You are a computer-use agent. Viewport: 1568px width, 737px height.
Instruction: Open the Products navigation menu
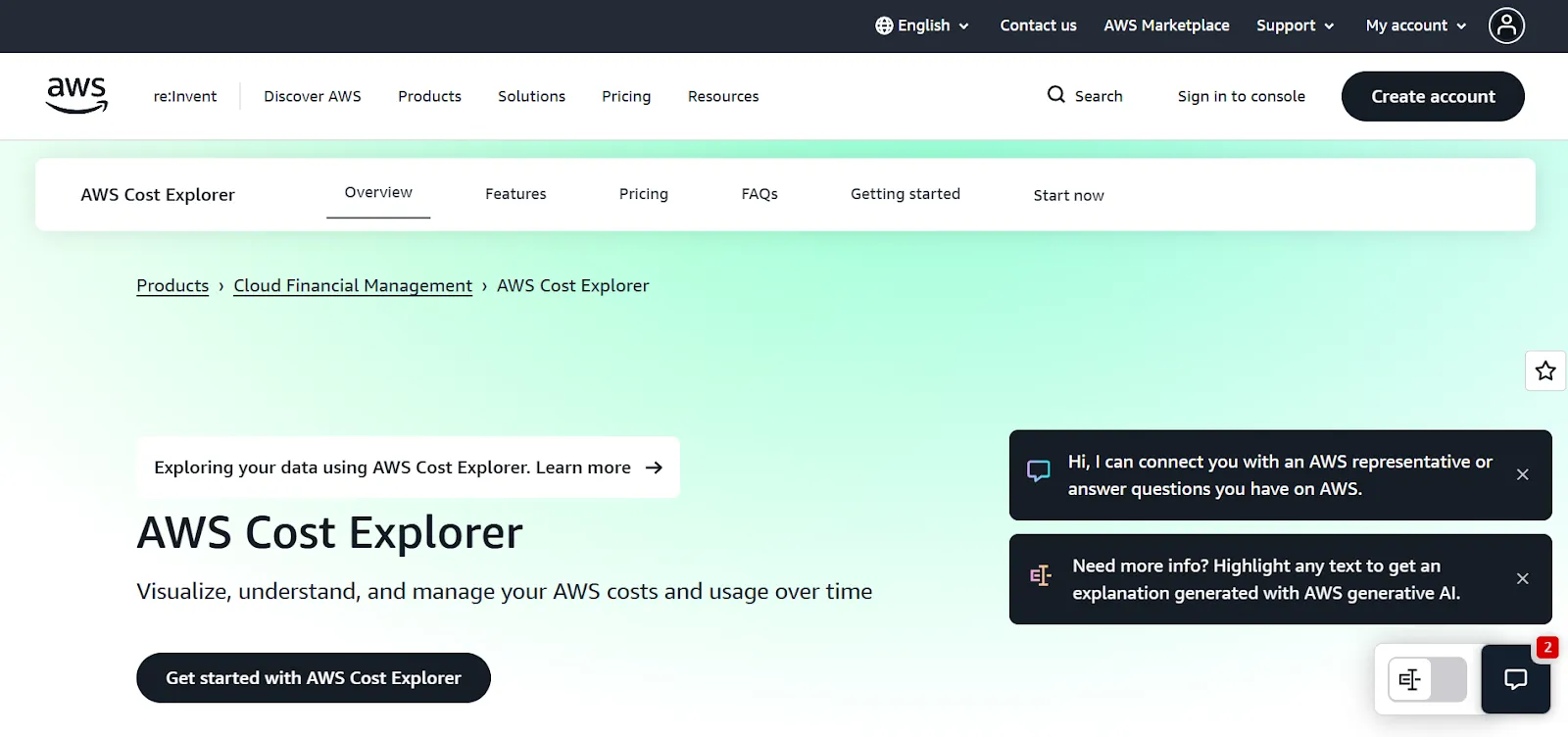pyautogui.click(x=429, y=96)
